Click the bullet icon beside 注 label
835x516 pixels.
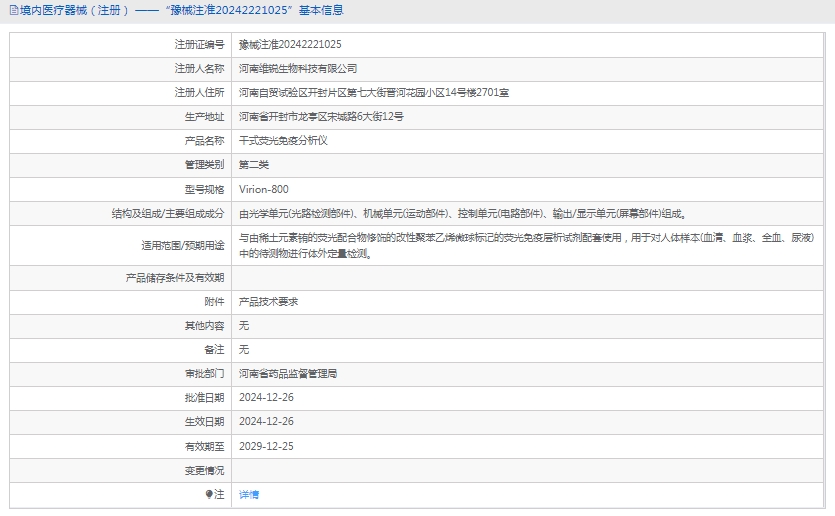(209, 494)
